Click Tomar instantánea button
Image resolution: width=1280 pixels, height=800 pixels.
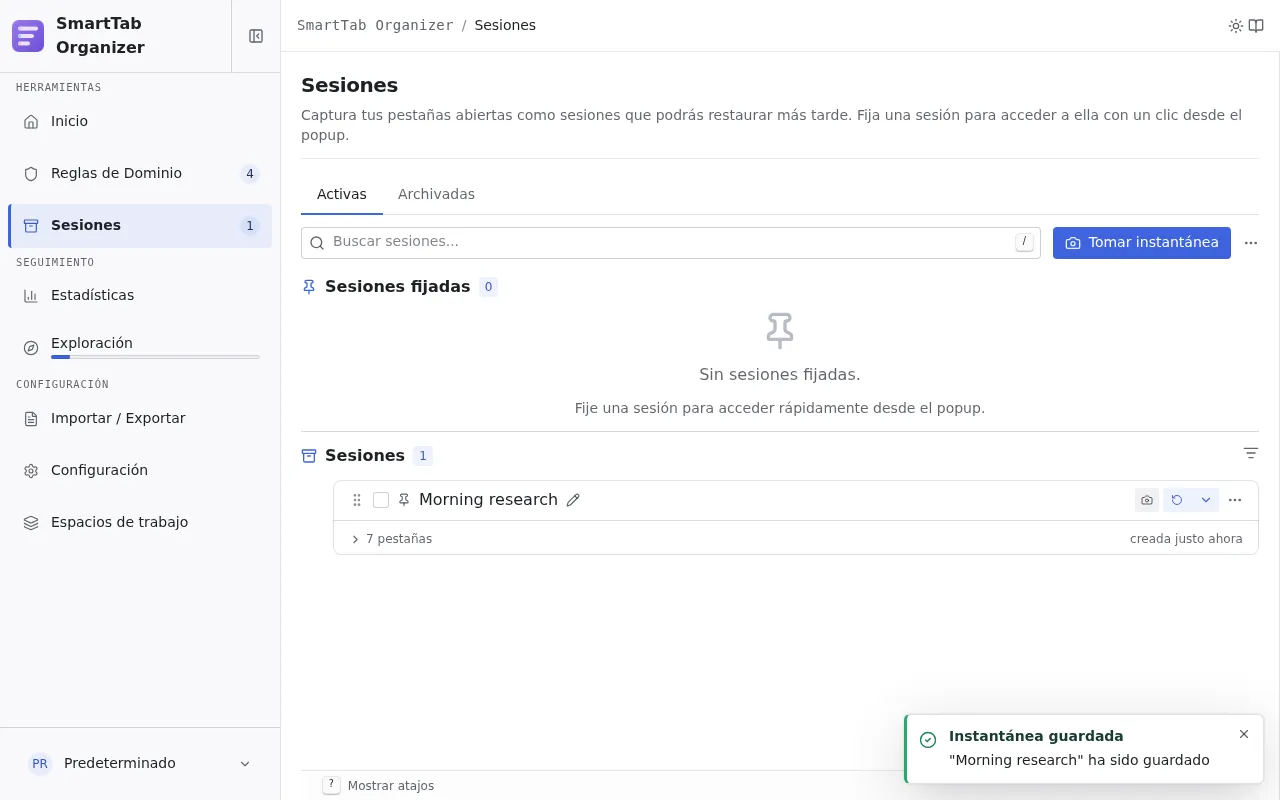pyautogui.click(x=1142, y=243)
